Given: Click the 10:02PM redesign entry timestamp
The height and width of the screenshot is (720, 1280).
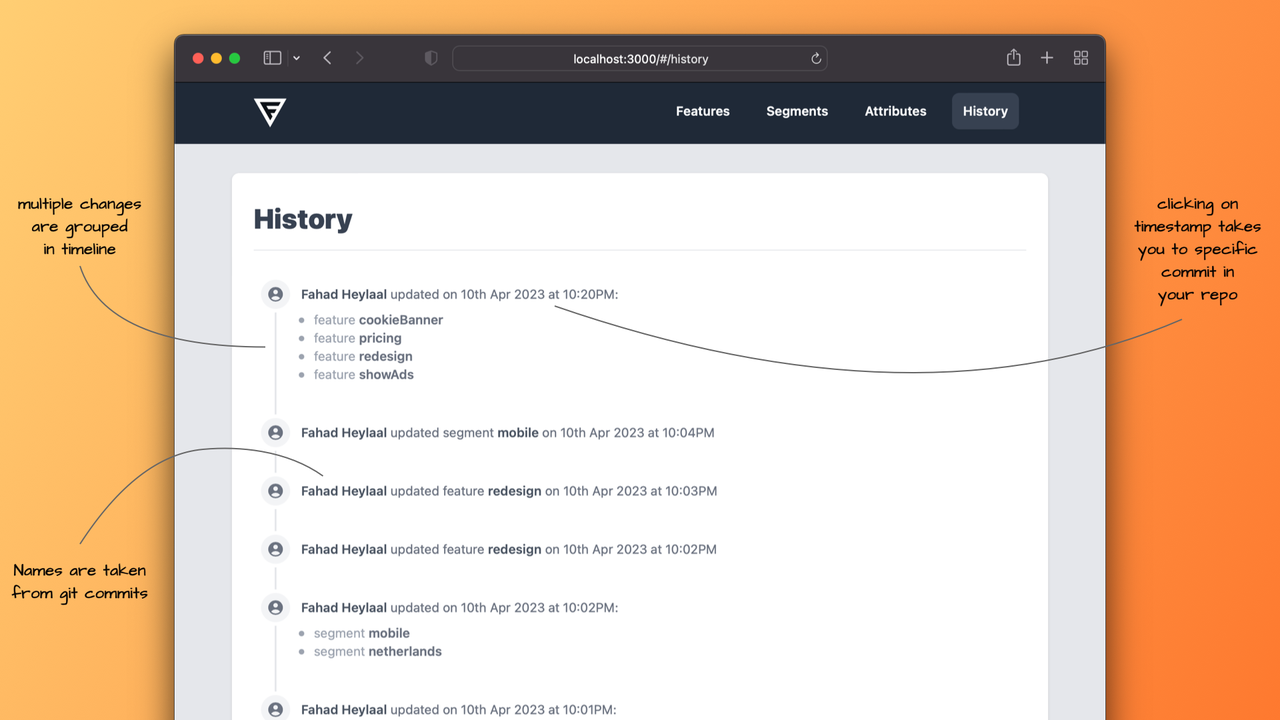Looking at the screenshot, I should click(x=640, y=549).
